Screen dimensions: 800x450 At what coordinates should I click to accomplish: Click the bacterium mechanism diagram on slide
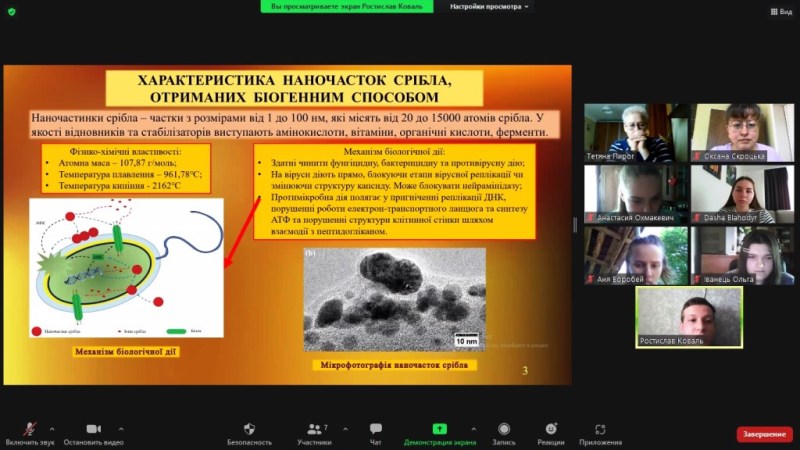(x=126, y=268)
